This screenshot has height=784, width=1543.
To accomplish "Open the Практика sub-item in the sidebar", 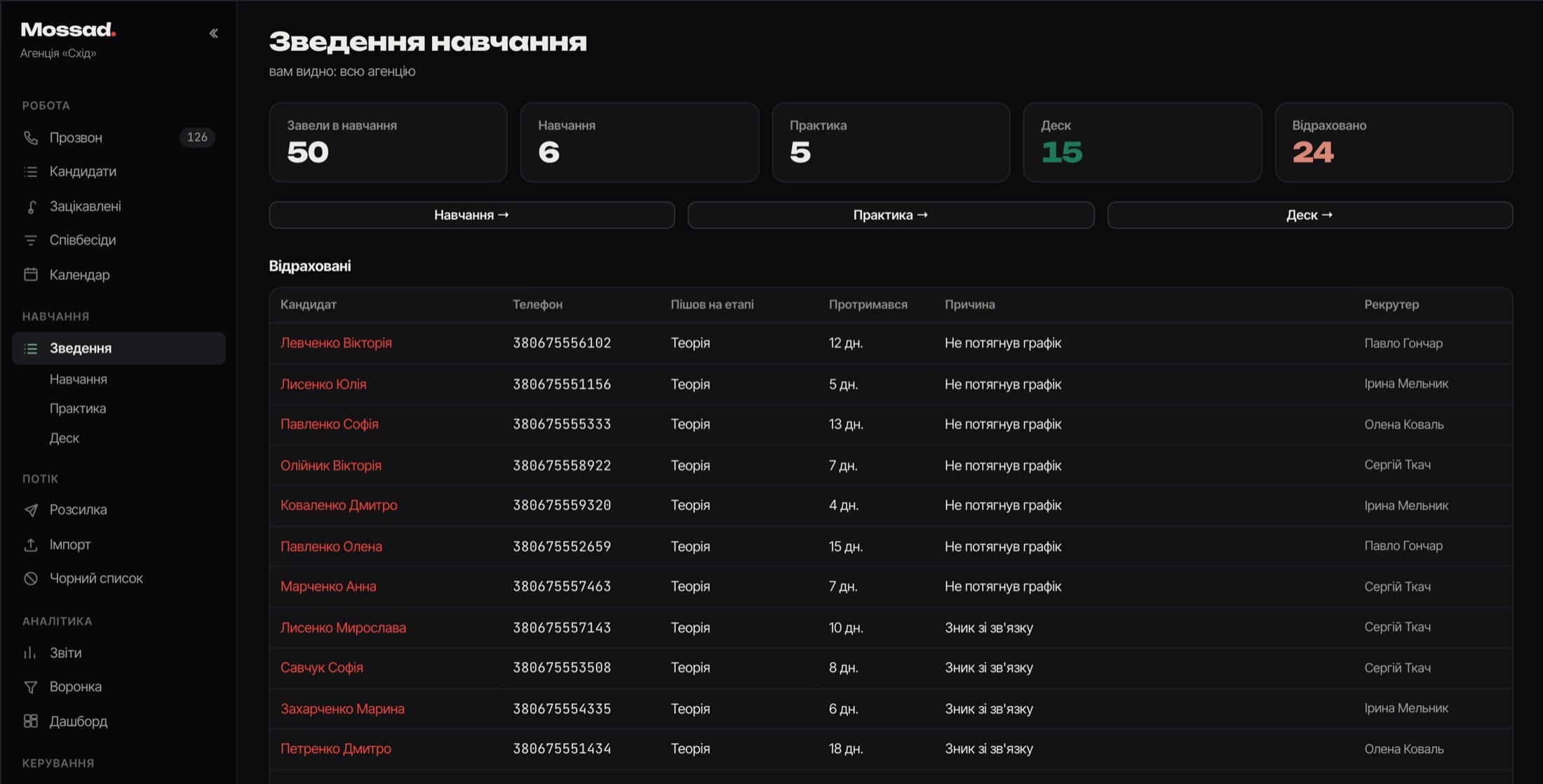I will click(78, 408).
